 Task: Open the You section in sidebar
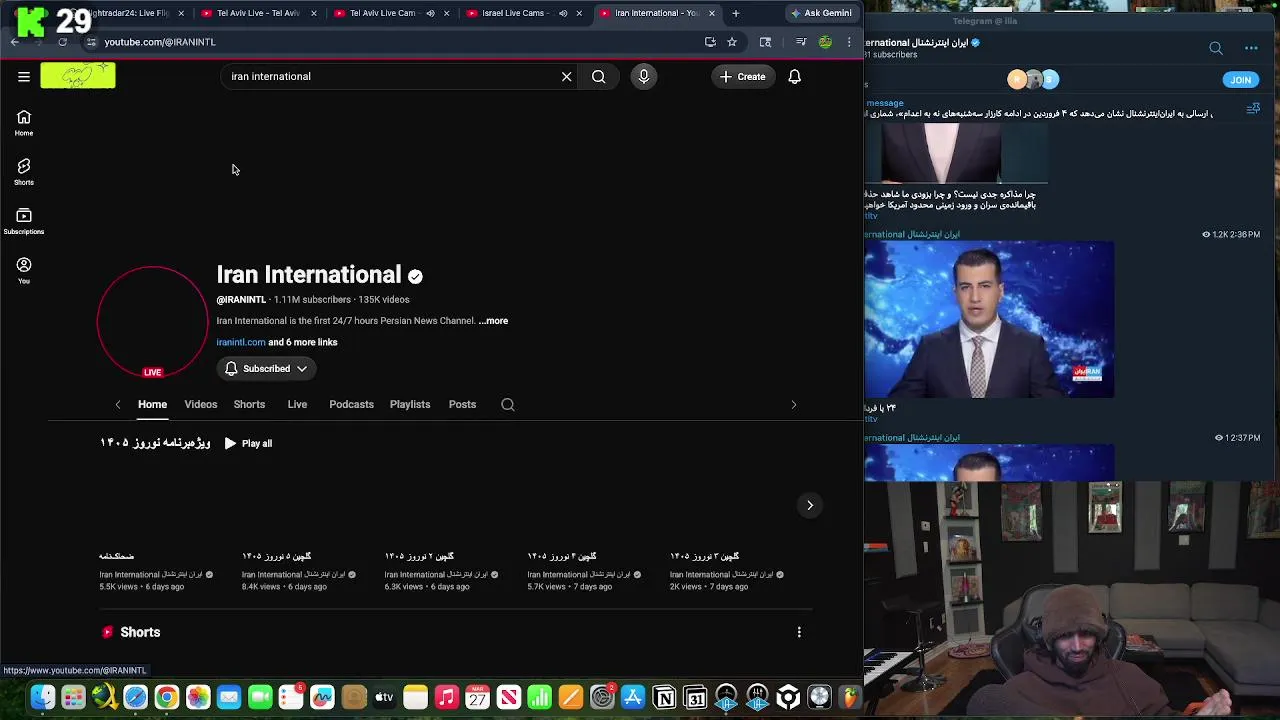24,270
